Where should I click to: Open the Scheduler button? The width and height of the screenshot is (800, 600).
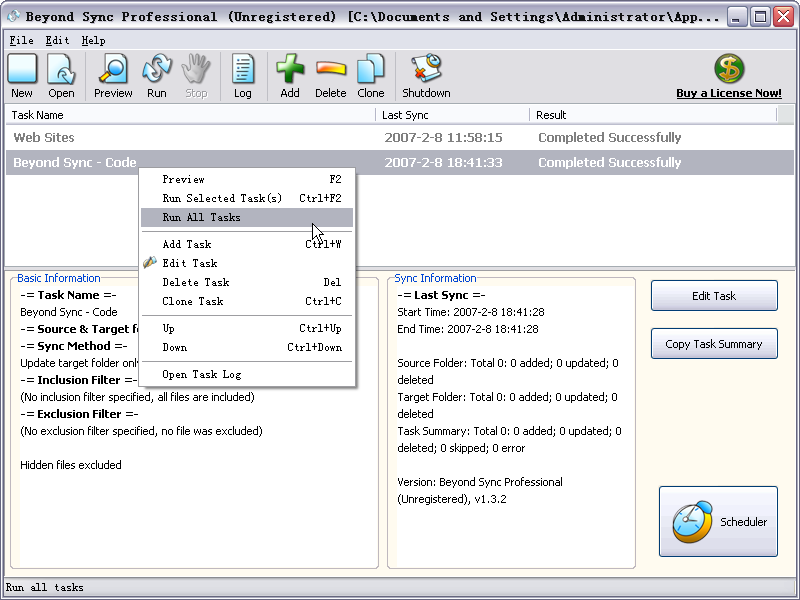tap(718, 521)
